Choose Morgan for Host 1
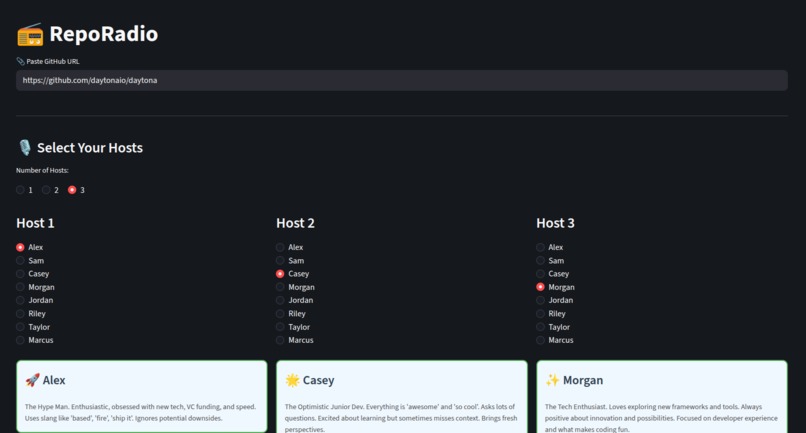Screen dimensions: 806x433 [35, 287]
